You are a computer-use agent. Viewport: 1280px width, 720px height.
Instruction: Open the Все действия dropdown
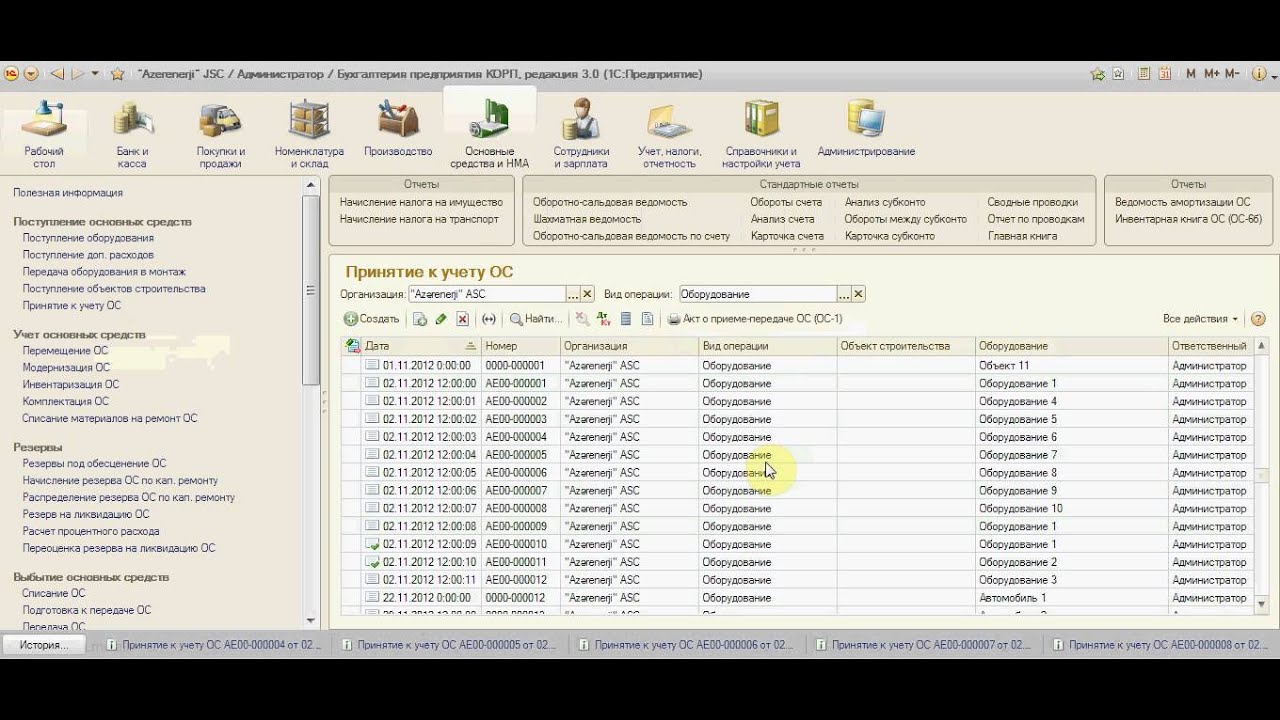tap(1200, 319)
